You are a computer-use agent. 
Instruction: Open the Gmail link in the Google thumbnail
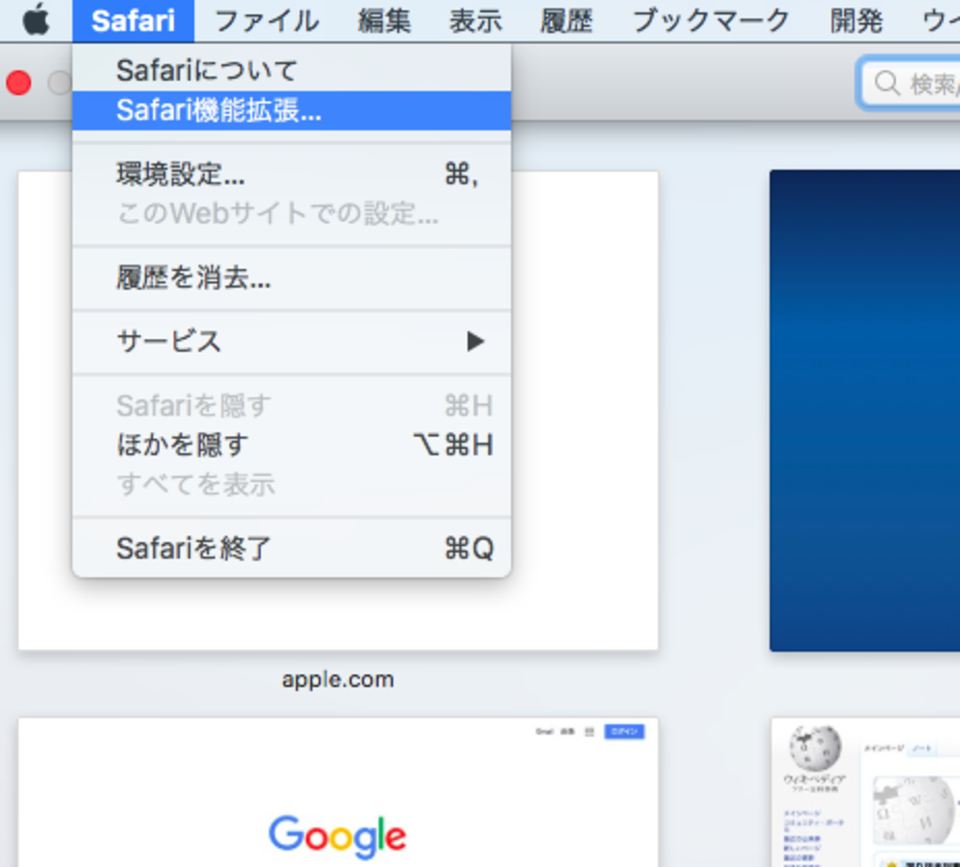coord(545,731)
